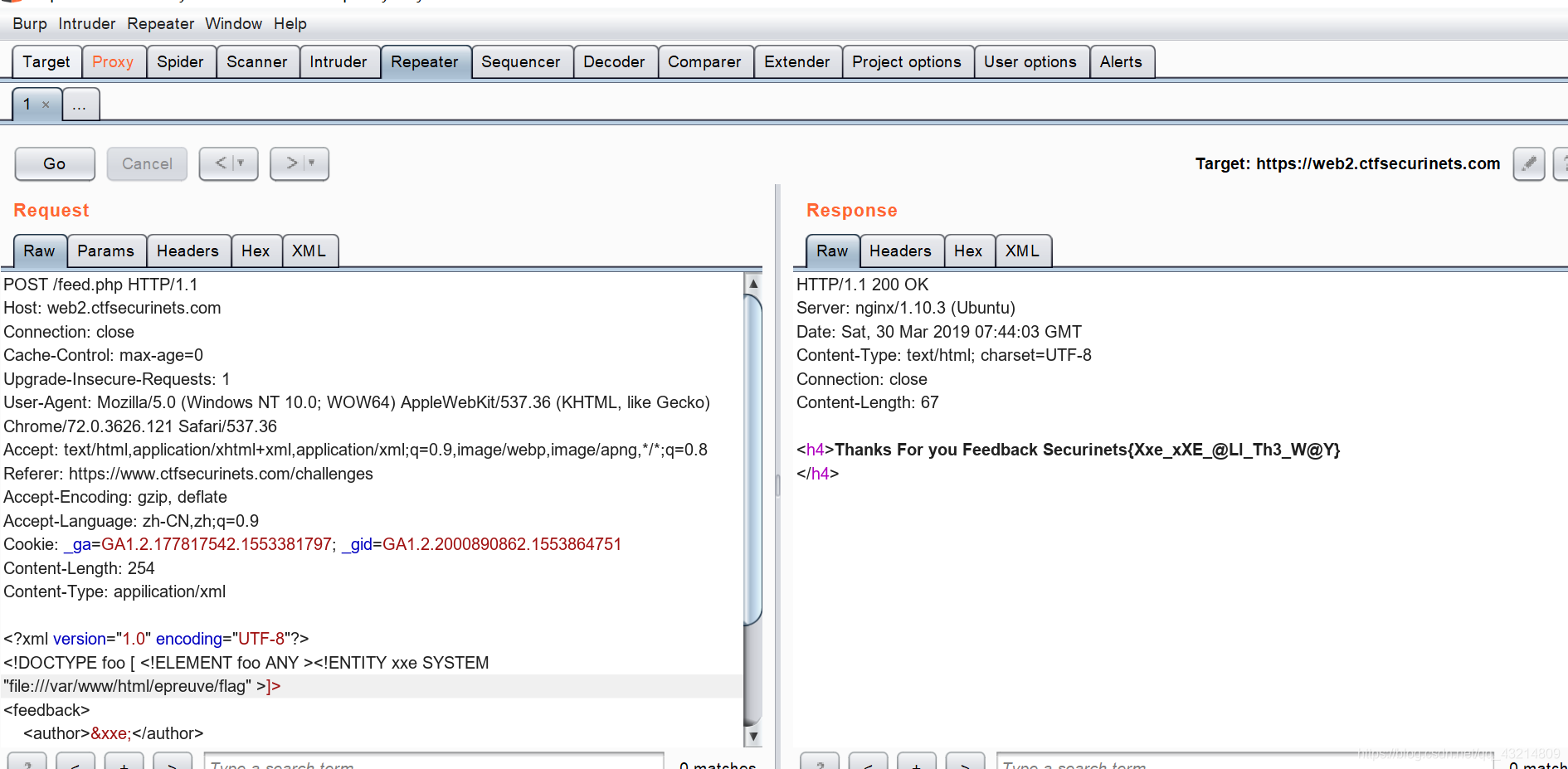The width and height of the screenshot is (1568, 769).
Task: Click the Accept-Language header line
Action: [x=131, y=521]
